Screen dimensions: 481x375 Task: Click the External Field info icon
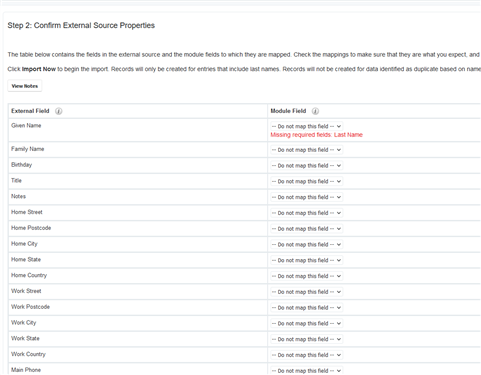[59, 111]
